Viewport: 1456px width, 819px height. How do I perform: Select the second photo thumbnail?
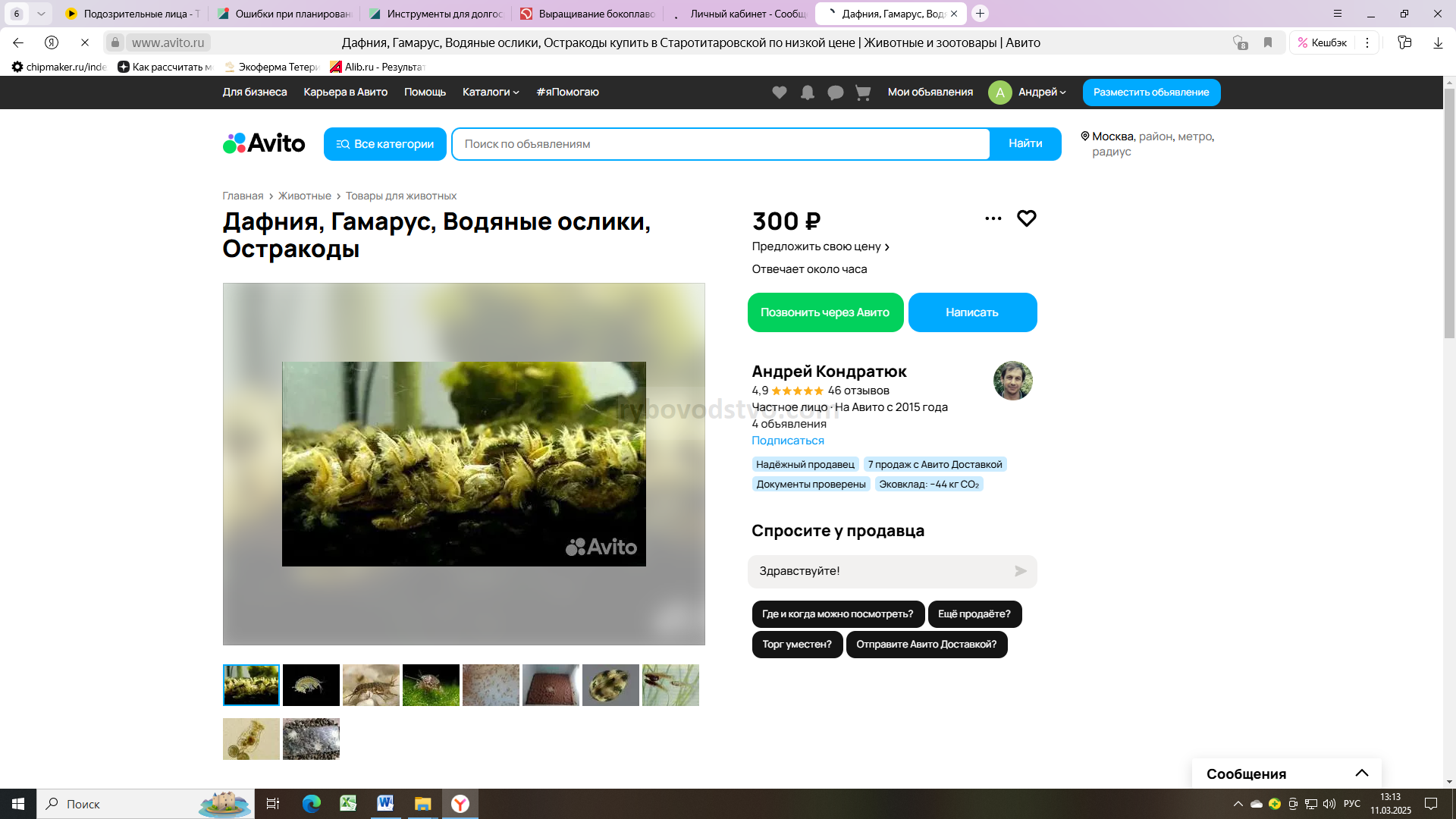pos(311,685)
